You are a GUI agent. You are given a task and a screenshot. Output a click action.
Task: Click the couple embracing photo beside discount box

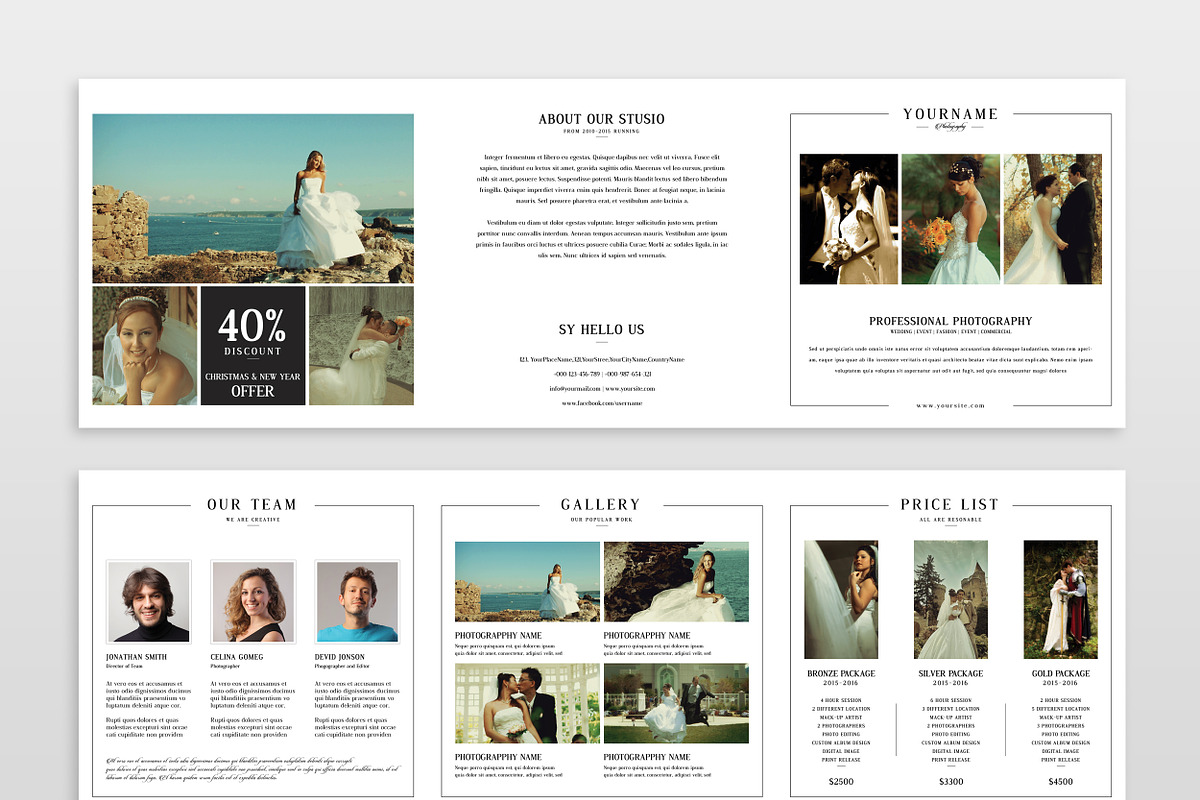point(361,346)
